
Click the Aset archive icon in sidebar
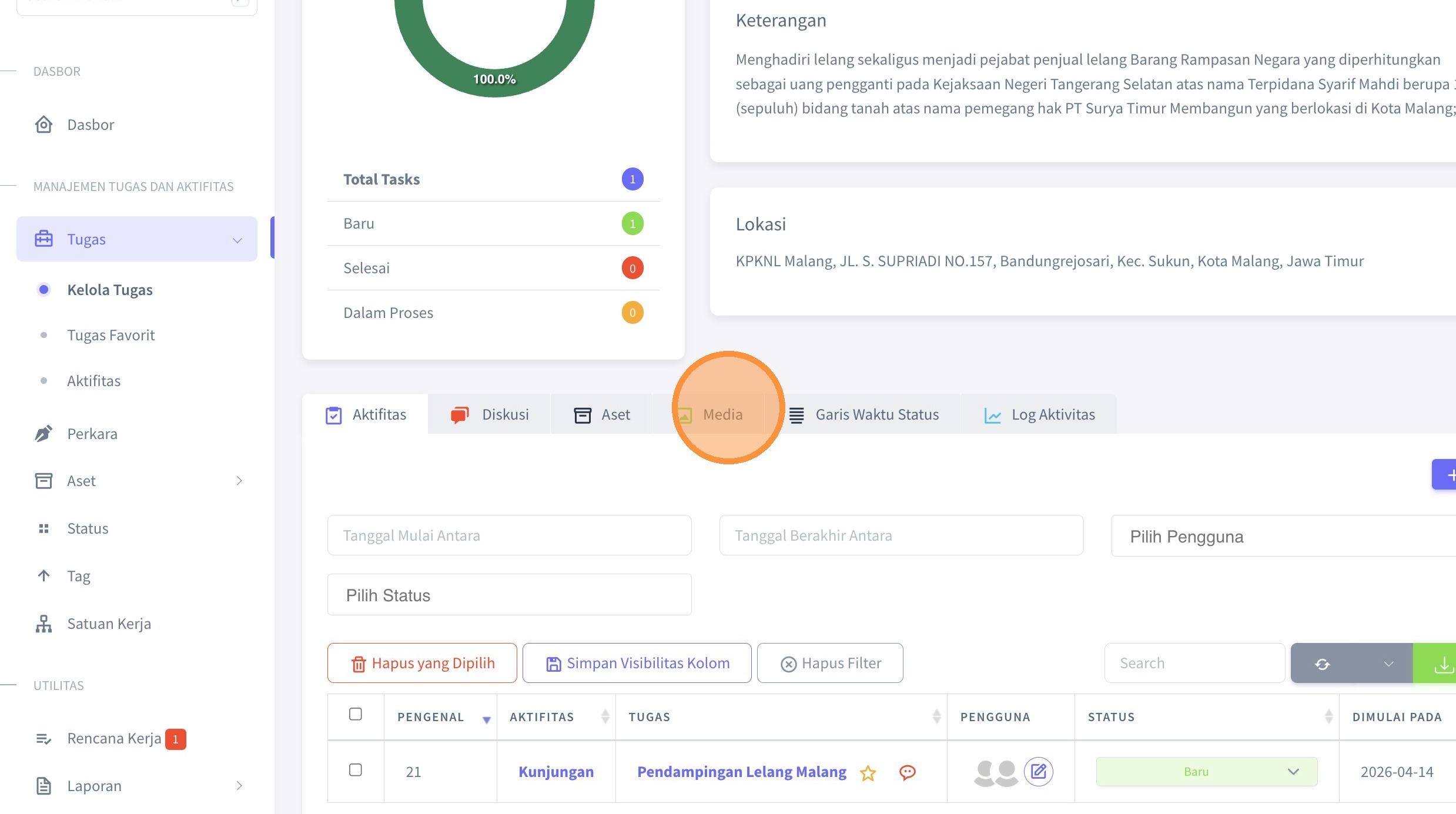pyautogui.click(x=43, y=481)
